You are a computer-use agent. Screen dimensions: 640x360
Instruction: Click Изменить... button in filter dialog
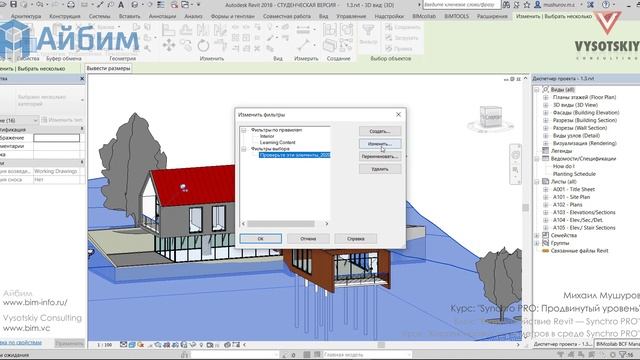(x=380, y=144)
